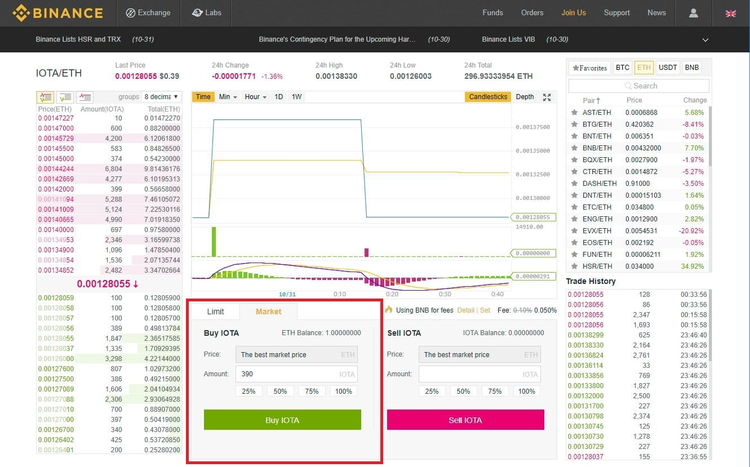Focus the Sell IOTA amount field
The height and width of the screenshot is (467, 750).
pos(480,374)
